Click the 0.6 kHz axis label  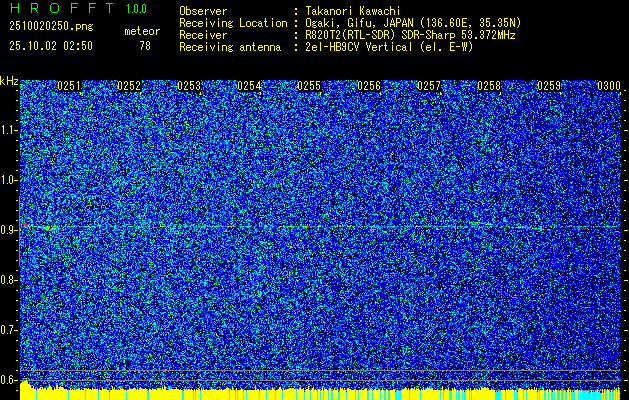[x=8, y=380]
